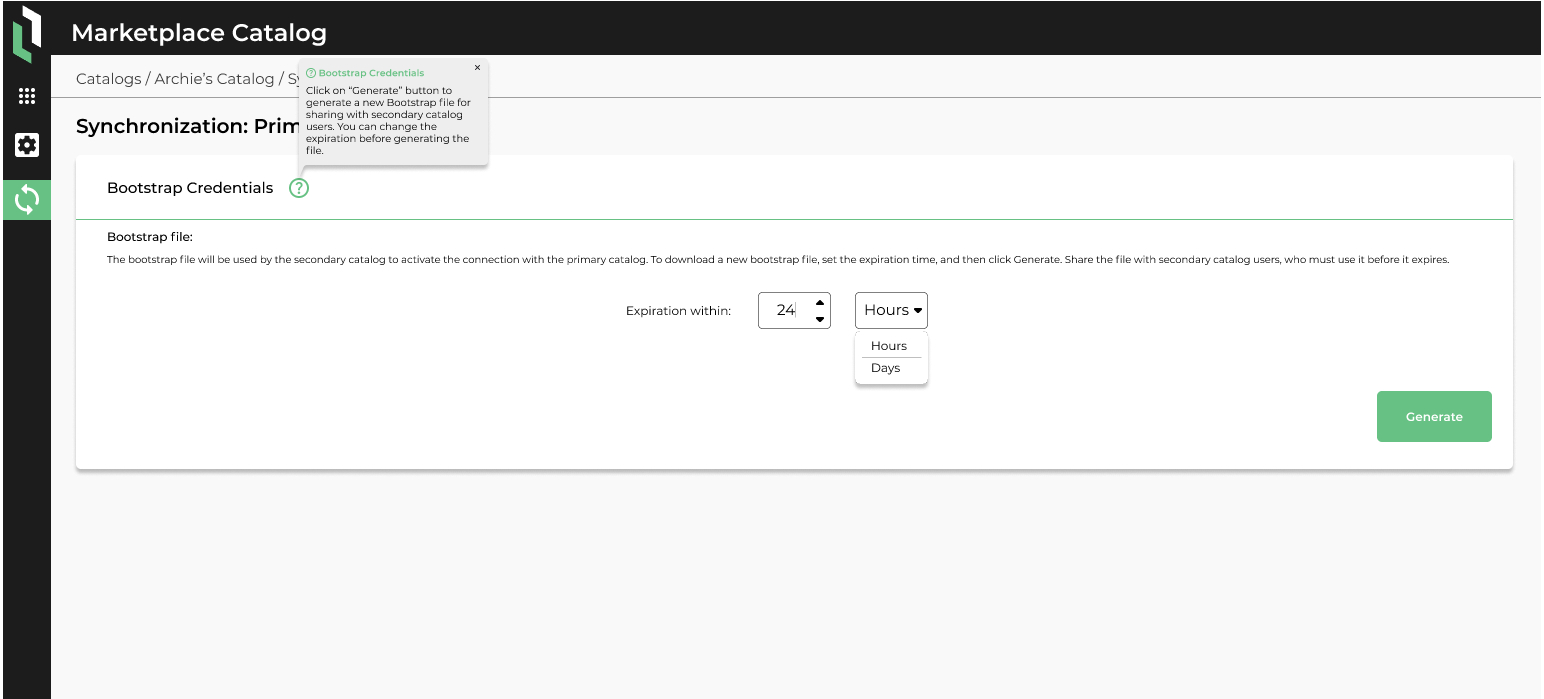Click the 'Bootstrap file:' label
This screenshot has height=699, width=1544.
tap(150, 237)
